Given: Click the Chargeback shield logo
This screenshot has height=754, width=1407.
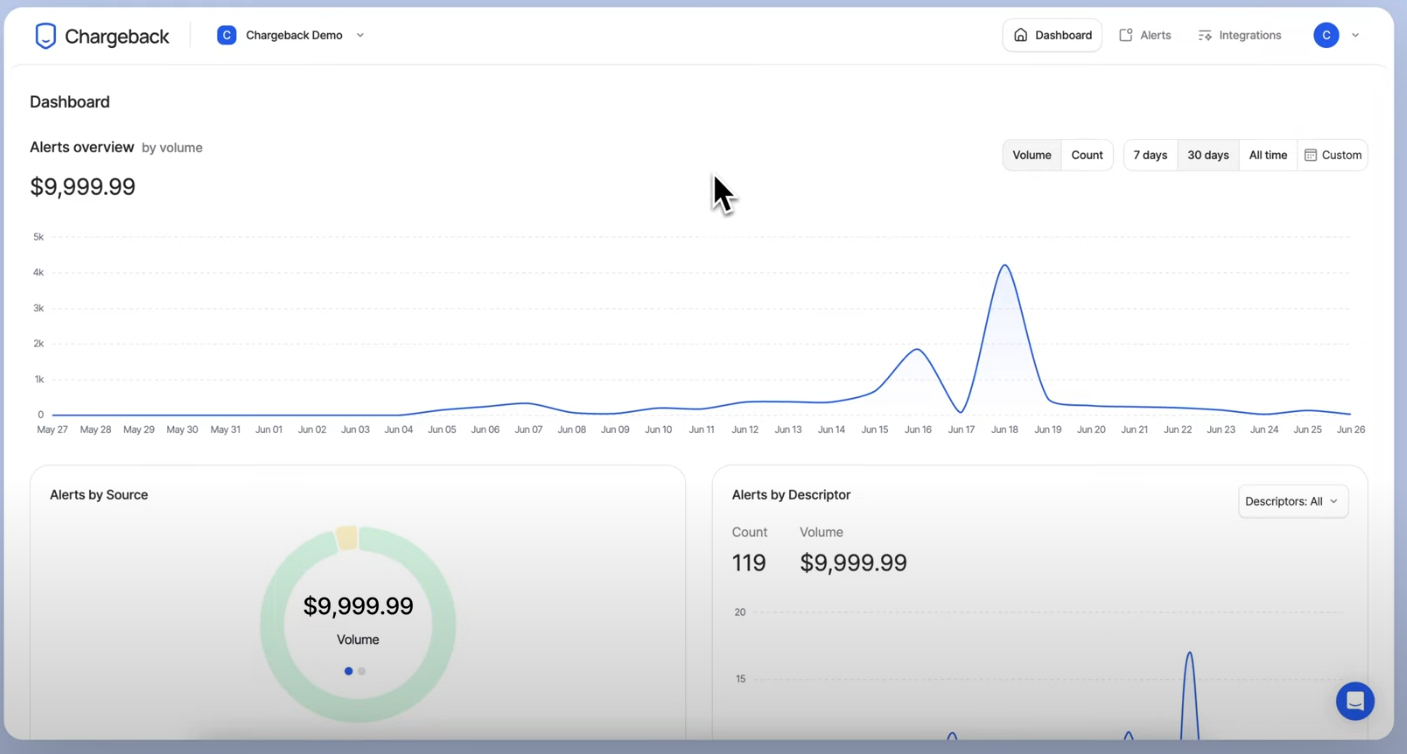Looking at the screenshot, I should [x=46, y=34].
